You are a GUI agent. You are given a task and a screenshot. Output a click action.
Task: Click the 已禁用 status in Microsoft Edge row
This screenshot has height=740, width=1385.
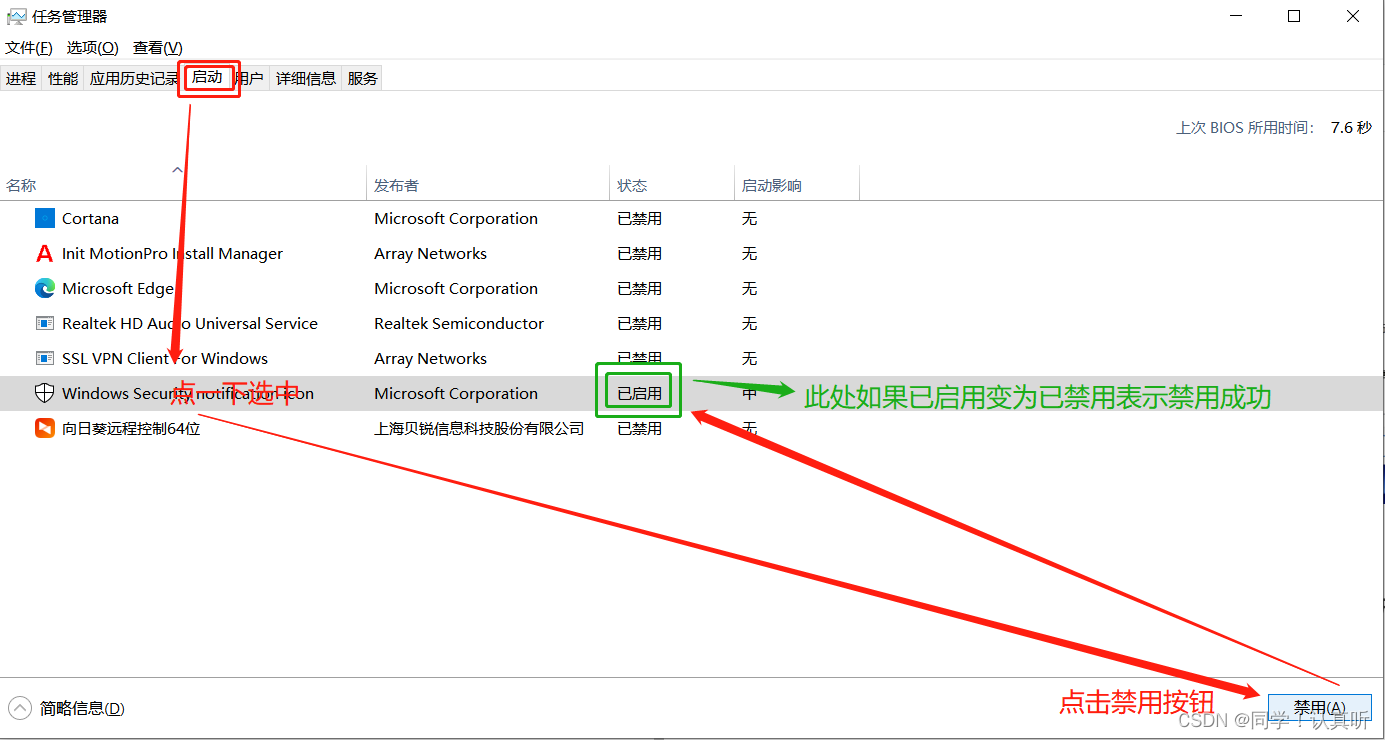[639, 288]
